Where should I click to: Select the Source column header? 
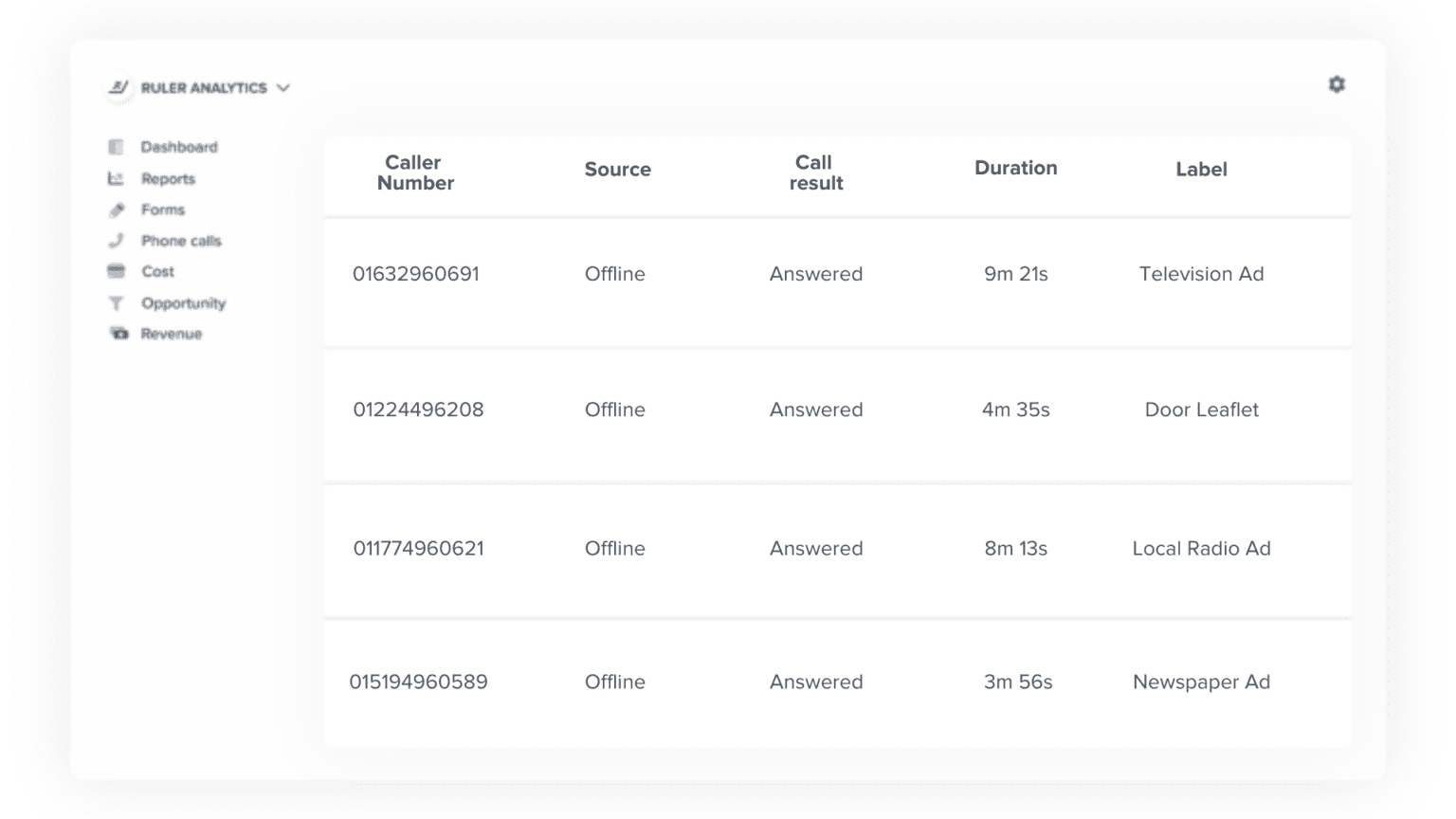tap(617, 169)
